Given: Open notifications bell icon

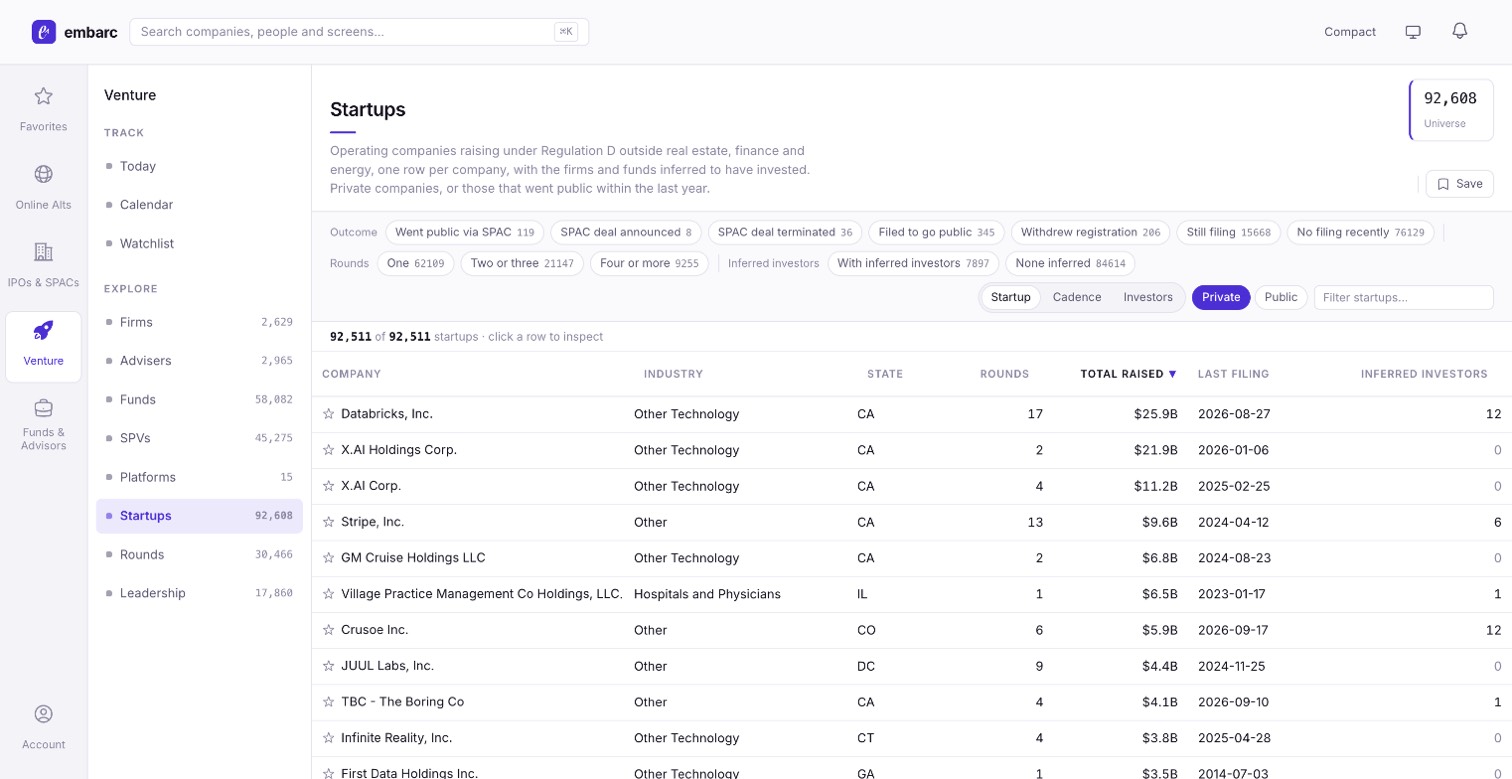Looking at the screenshot, I should click(1460, 31).
